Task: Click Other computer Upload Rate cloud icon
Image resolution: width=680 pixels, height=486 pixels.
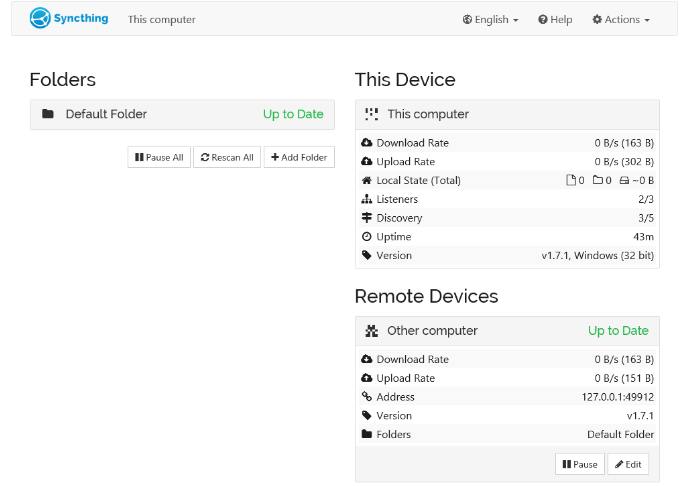Action: (x=367, y=378)
